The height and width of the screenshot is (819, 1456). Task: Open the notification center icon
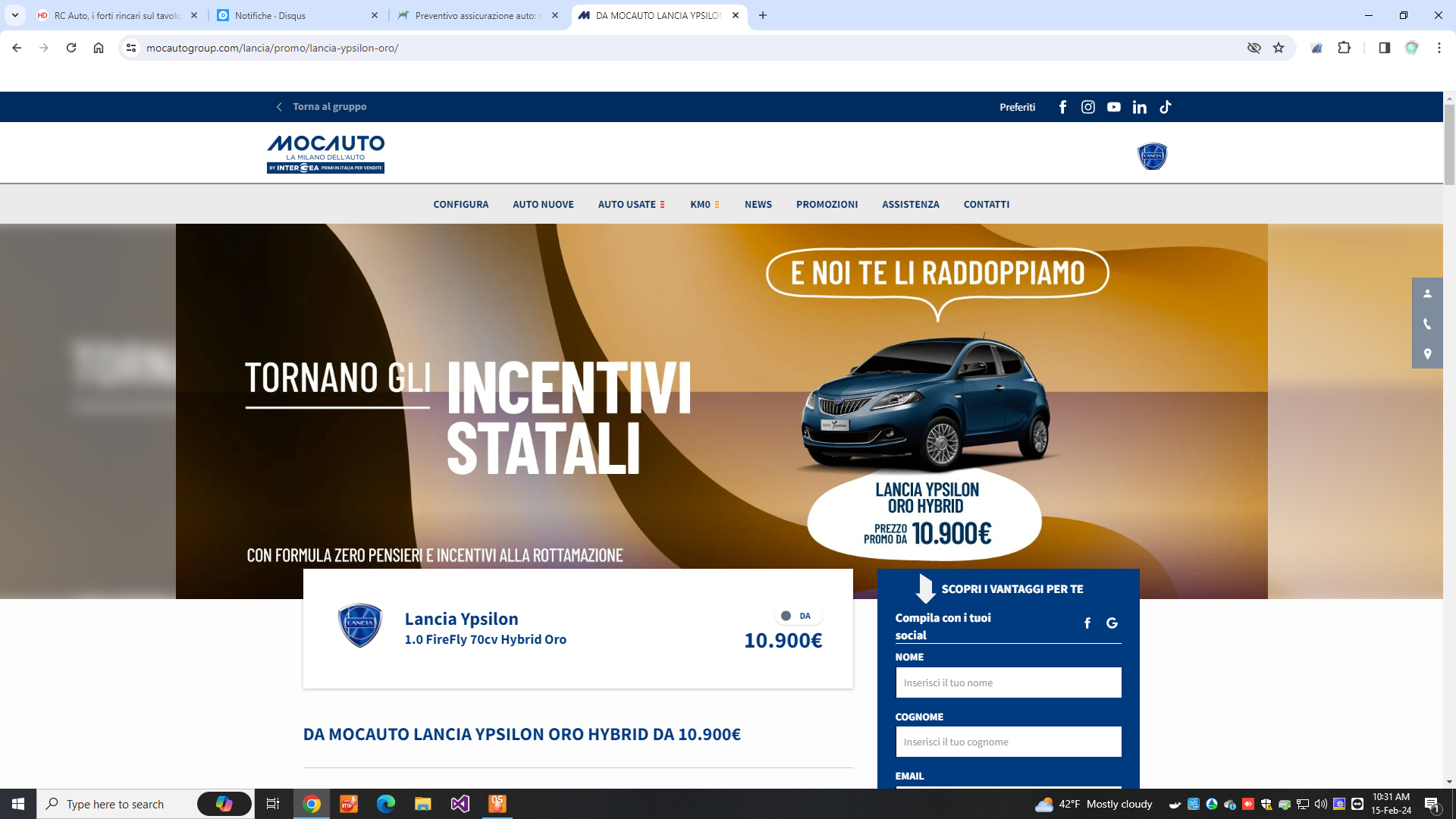pyautogui.click(x=1432, y=804)
